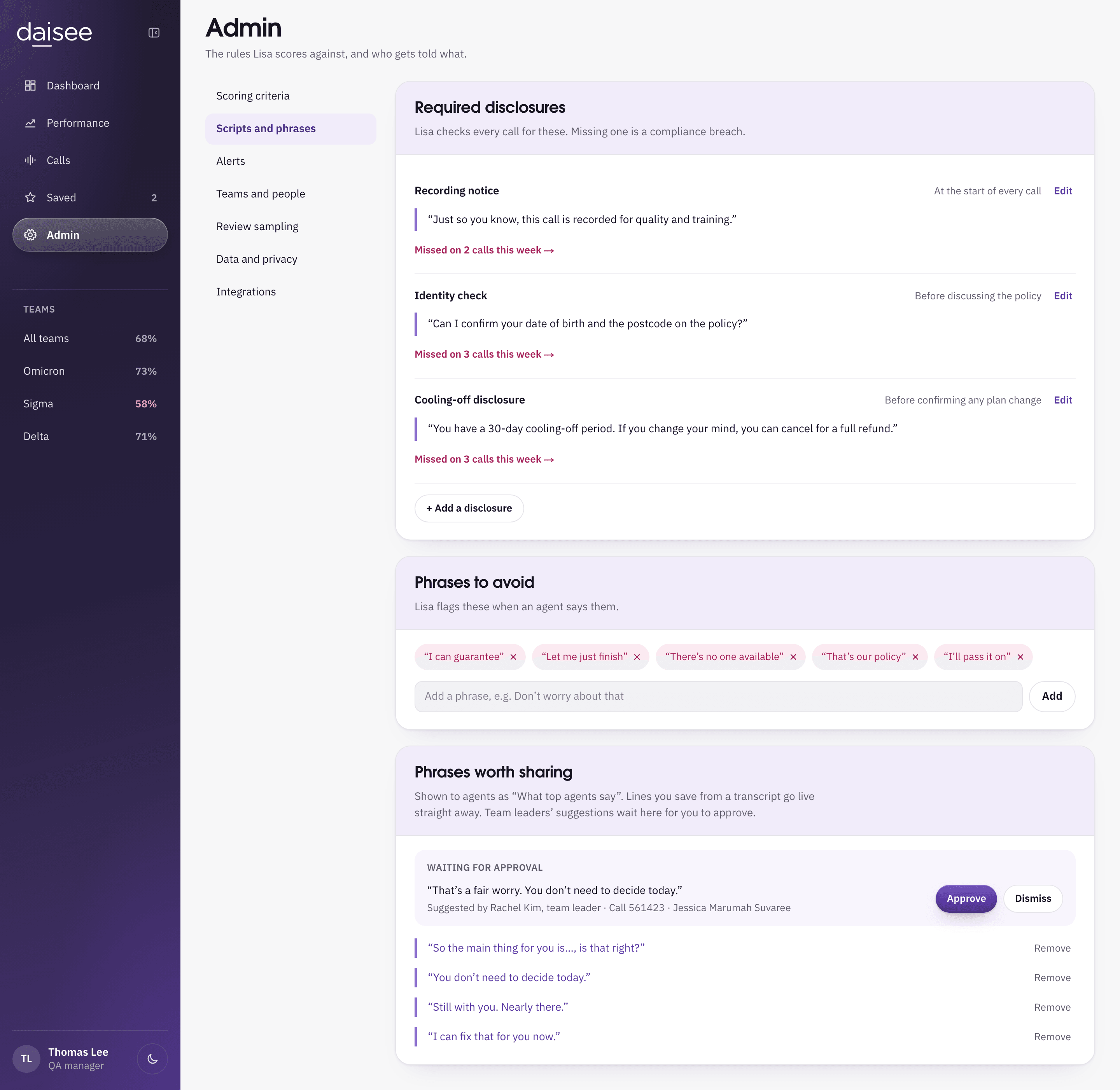Remove "So the main thing for you is" phrase
The image size is (1120, 1090).
1052,948
